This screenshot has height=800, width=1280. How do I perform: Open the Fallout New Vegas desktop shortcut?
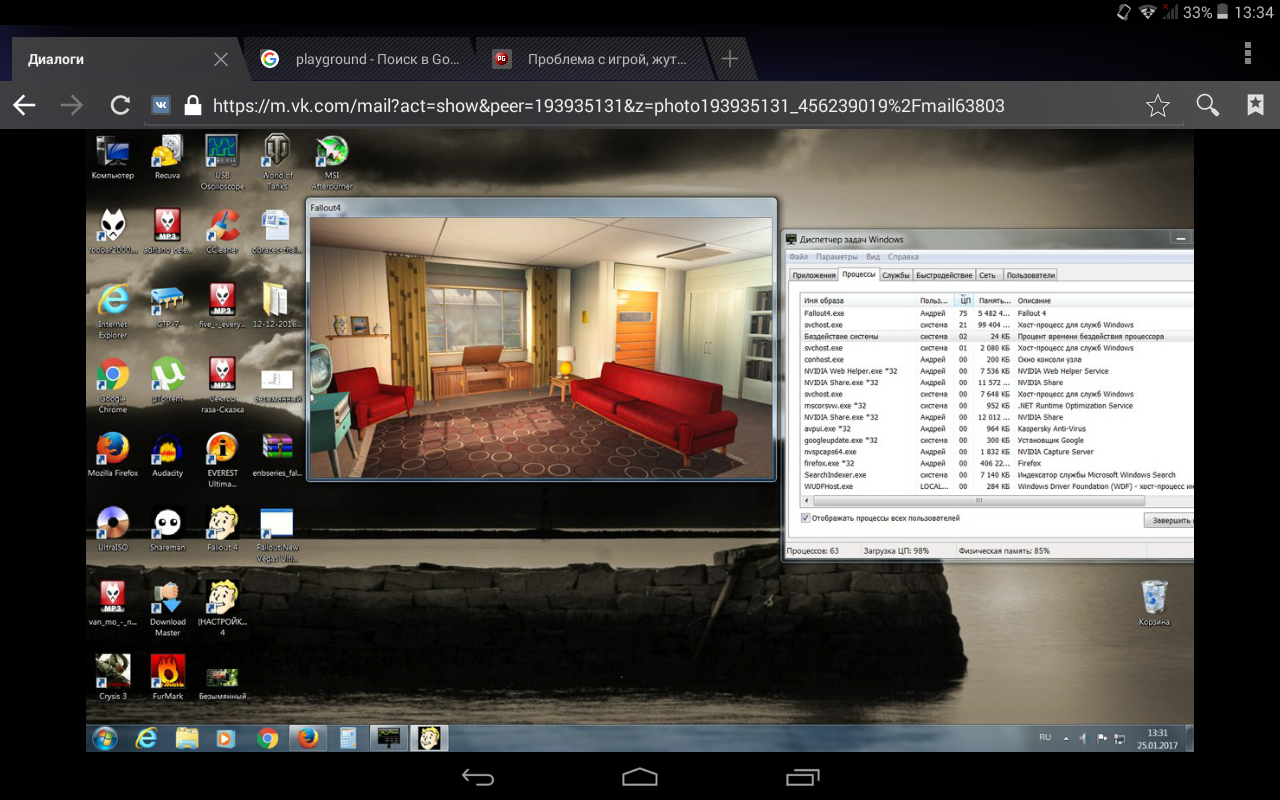point(277,535)
